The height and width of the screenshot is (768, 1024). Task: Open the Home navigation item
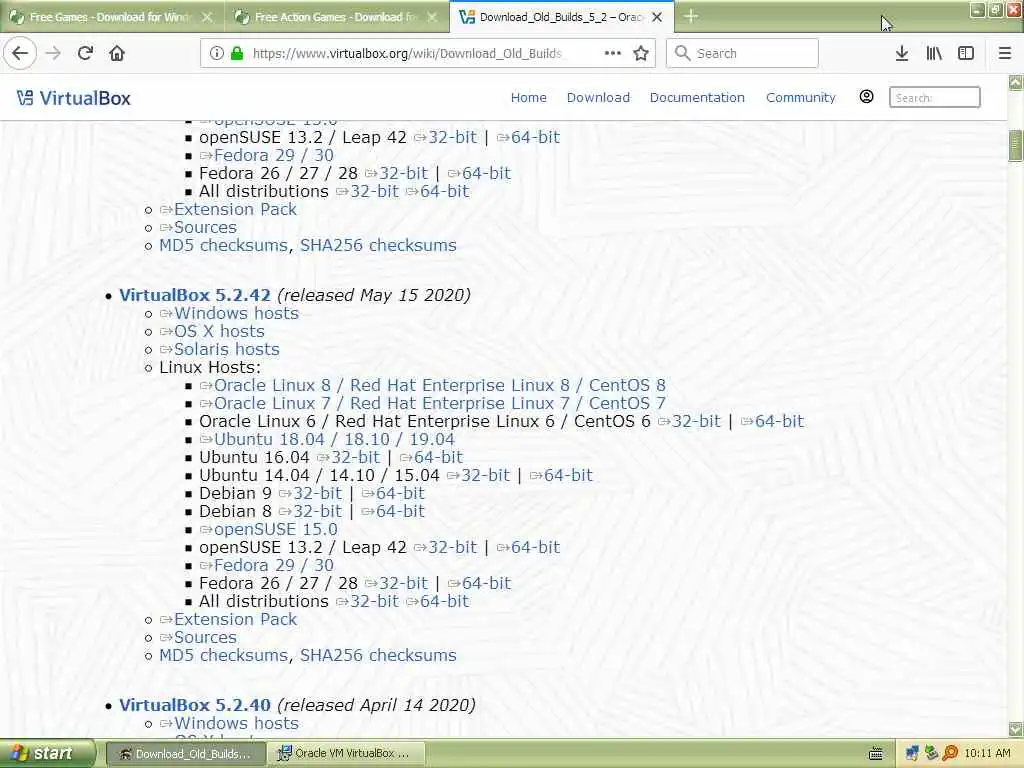[x=528, y=97]
